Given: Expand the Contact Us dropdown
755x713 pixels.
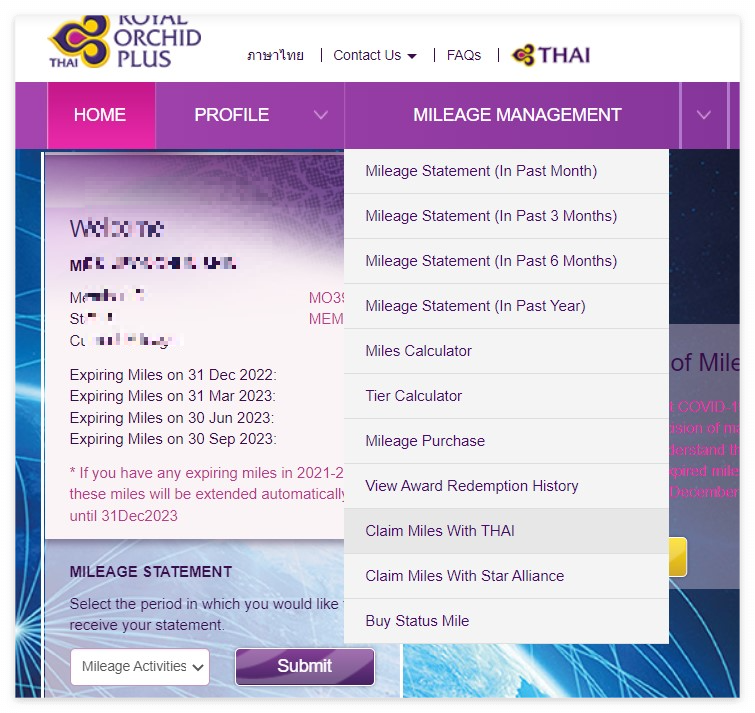Looking at the screenshot, I should pyautogui.click(x=375, y=55).
